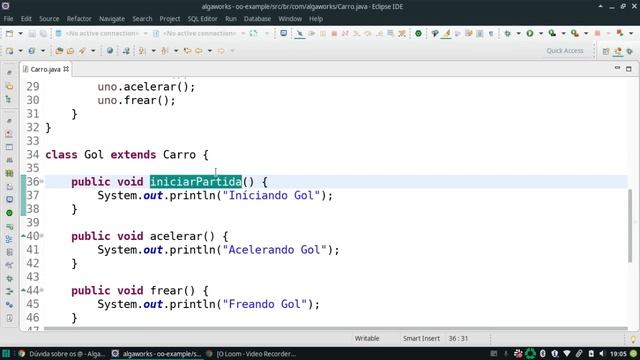
Task: Open the Navigate menu
Action: pyautogui.click(x=112, y=19)
